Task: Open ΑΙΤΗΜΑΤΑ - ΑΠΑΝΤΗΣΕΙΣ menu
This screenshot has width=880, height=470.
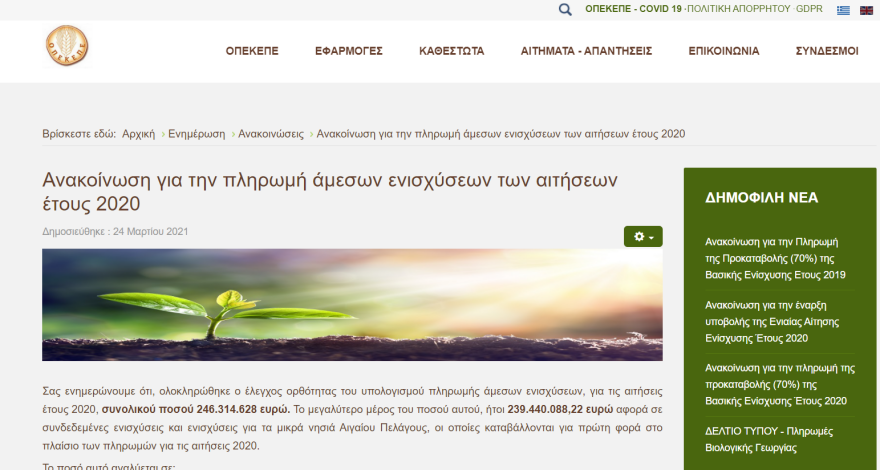Action: point(586,51)
